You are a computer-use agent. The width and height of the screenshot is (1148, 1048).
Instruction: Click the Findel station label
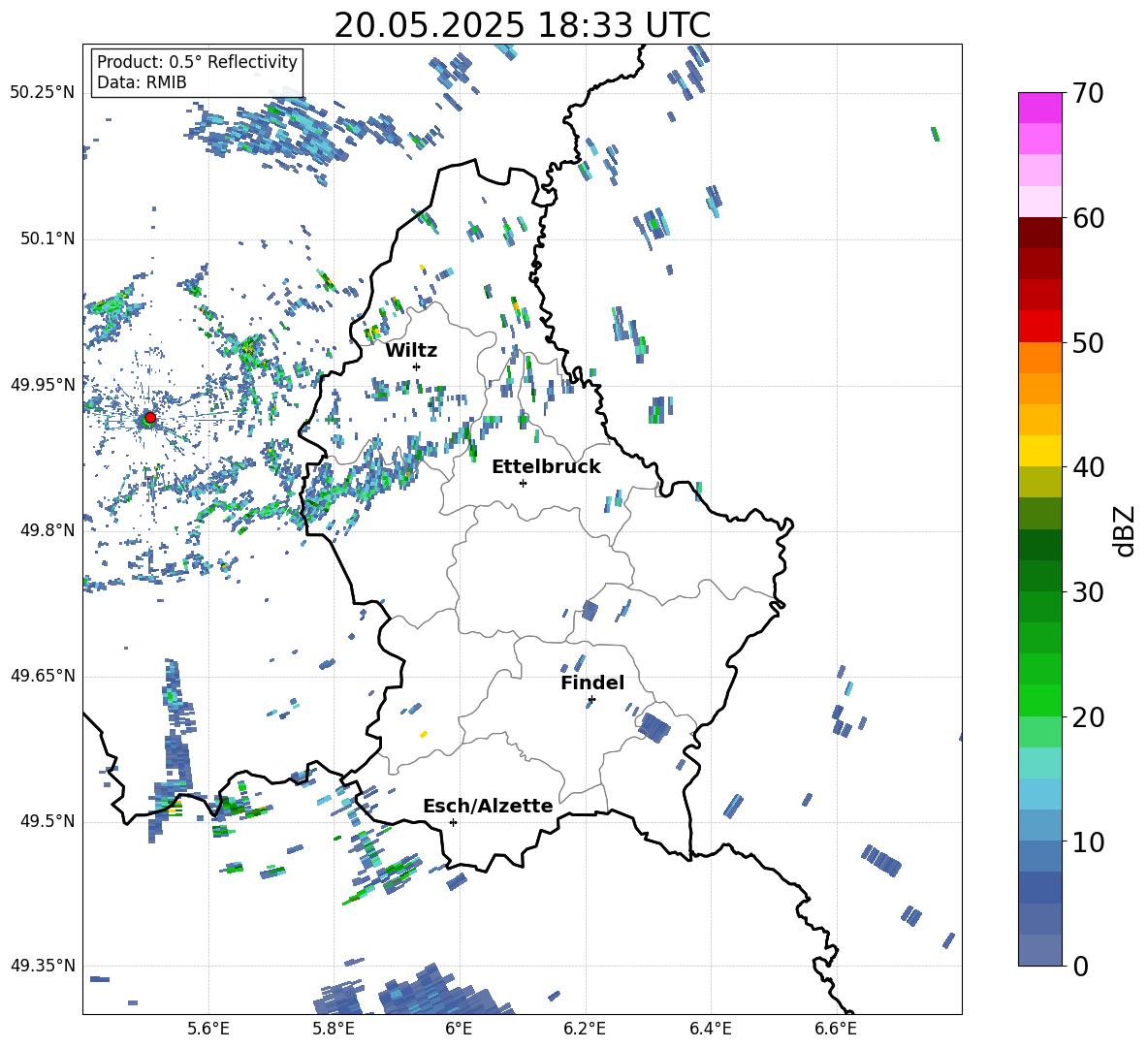point(592,683)
